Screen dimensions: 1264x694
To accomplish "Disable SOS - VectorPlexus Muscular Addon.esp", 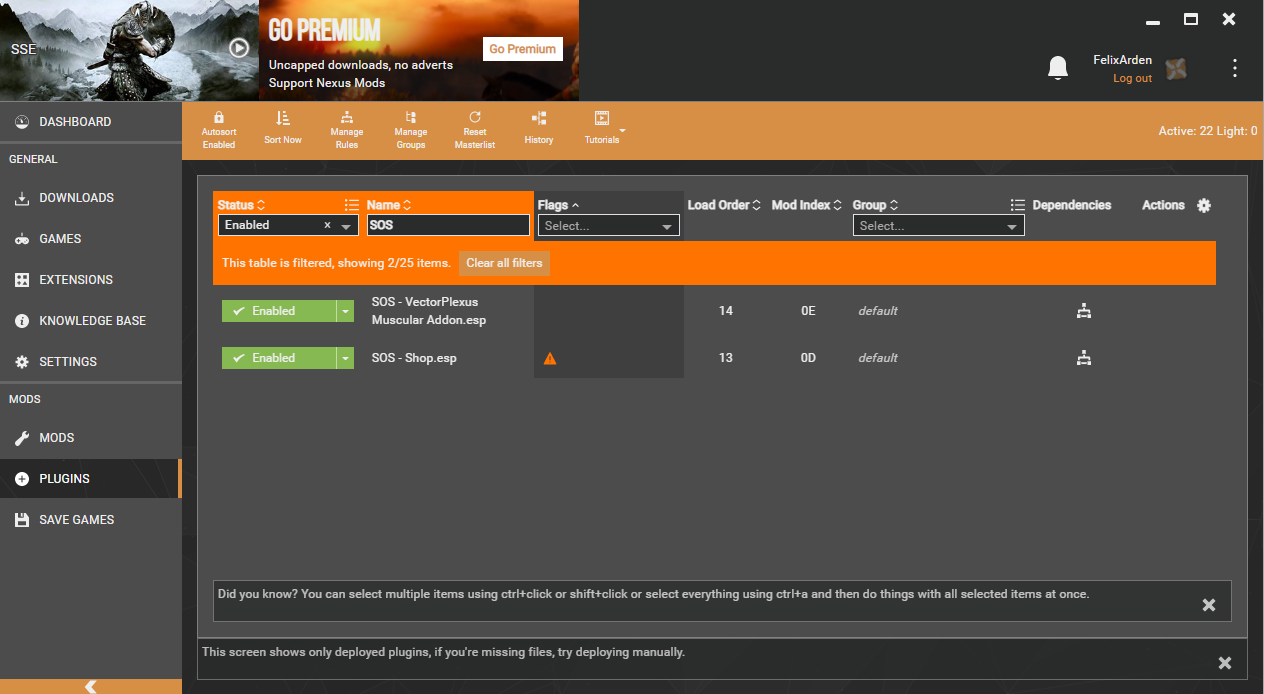I will 279,311.
